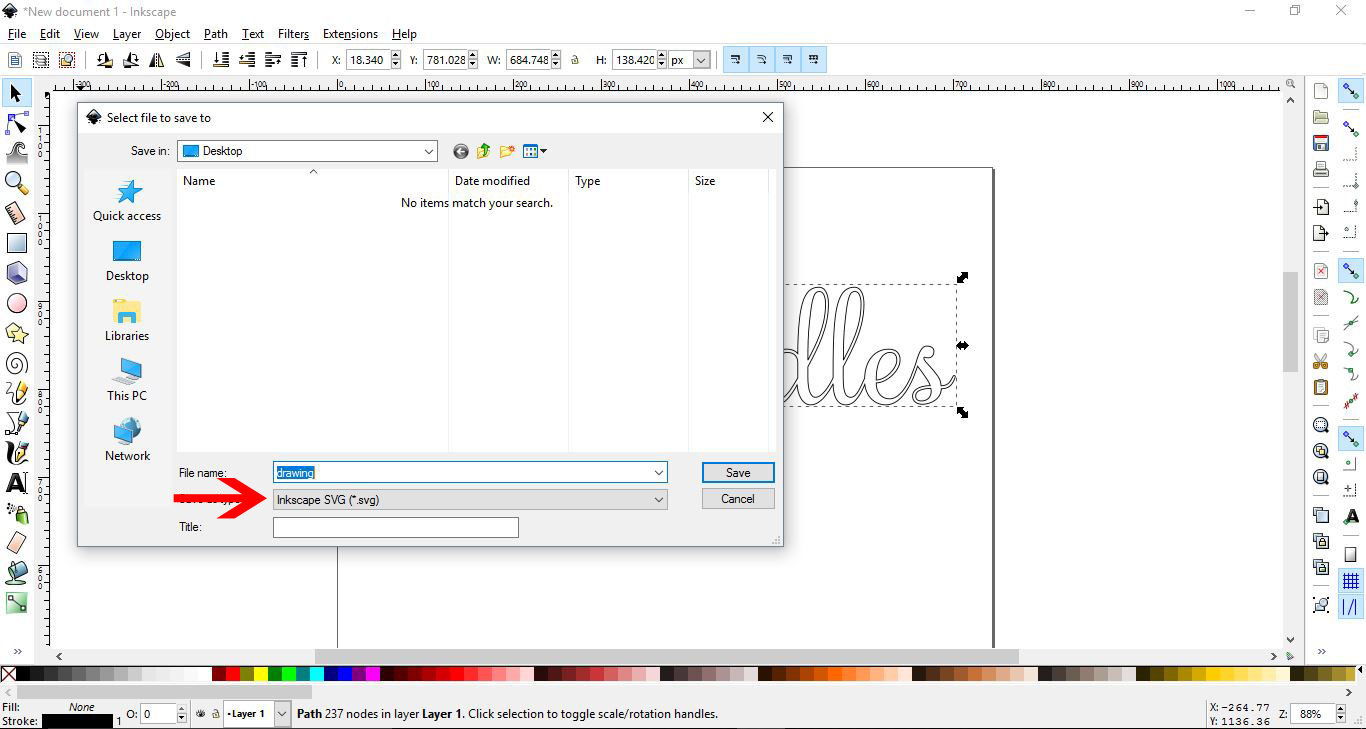Toggle snap nodes and handles
1366x729 pixels.
(1351, 270)
